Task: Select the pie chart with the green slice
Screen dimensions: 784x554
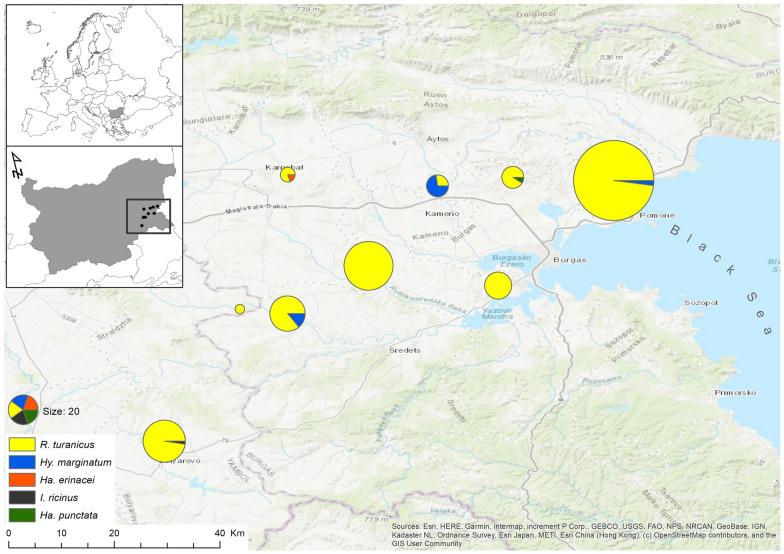Action: [x=513, y=177]
